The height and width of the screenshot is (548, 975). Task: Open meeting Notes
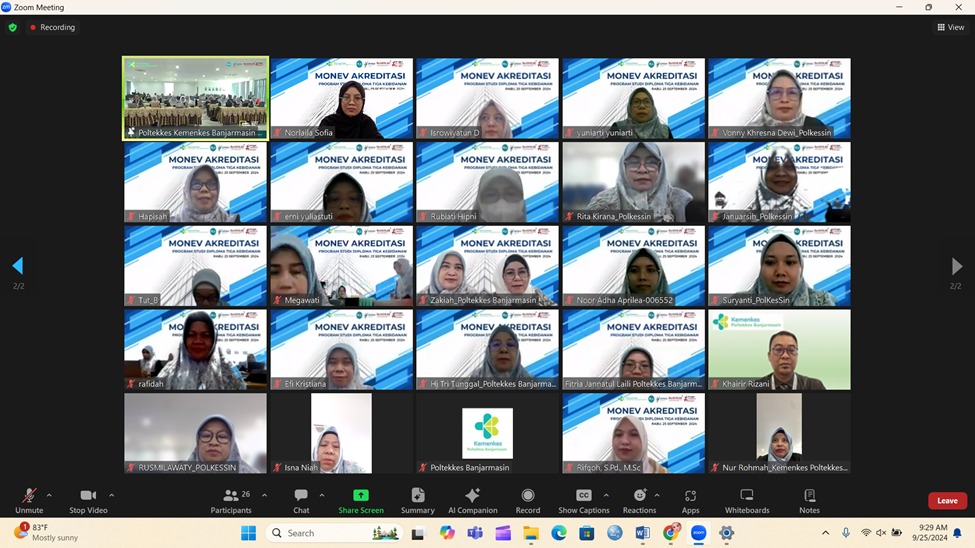point(809,500)
